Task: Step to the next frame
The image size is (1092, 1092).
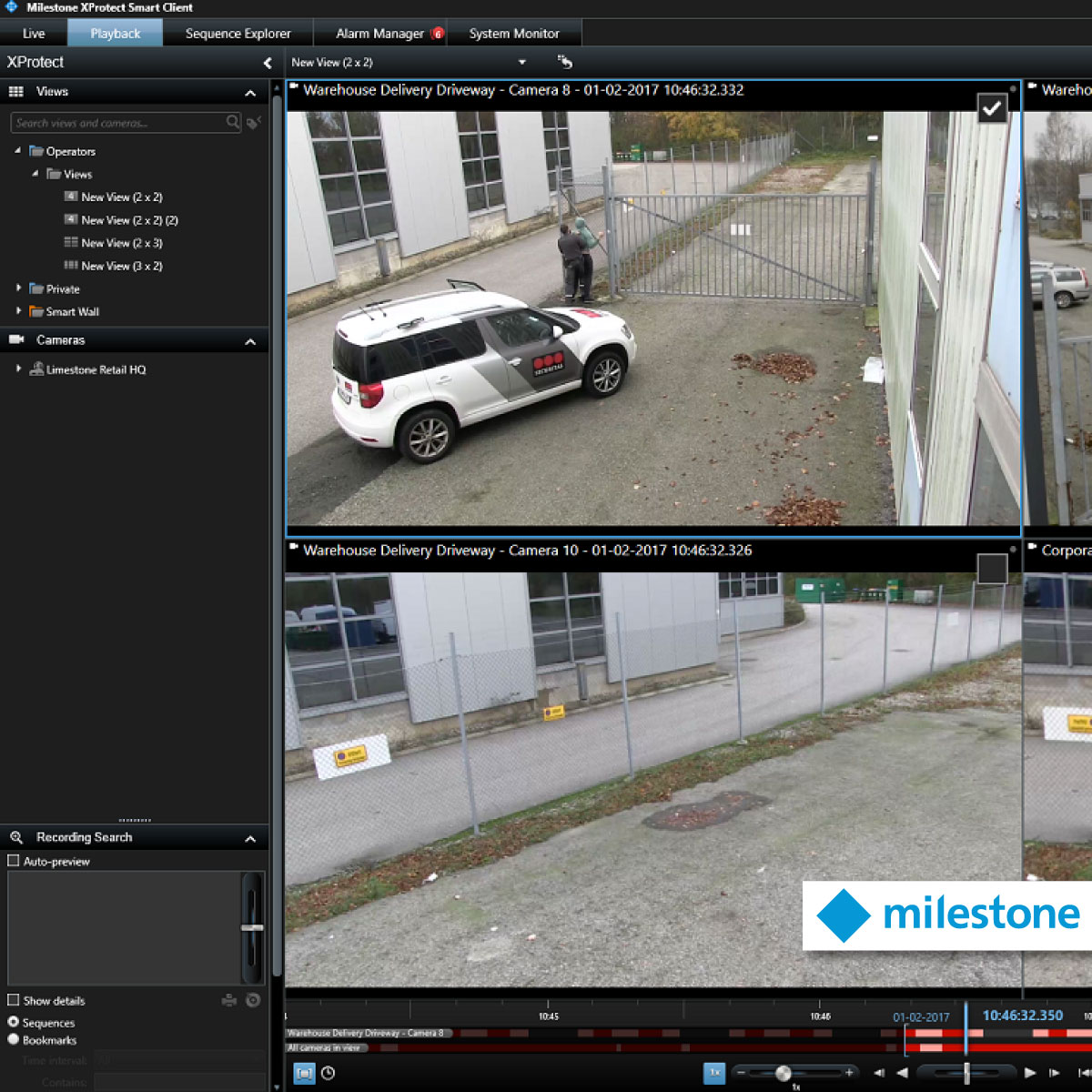Action: click(1055, 1073)
